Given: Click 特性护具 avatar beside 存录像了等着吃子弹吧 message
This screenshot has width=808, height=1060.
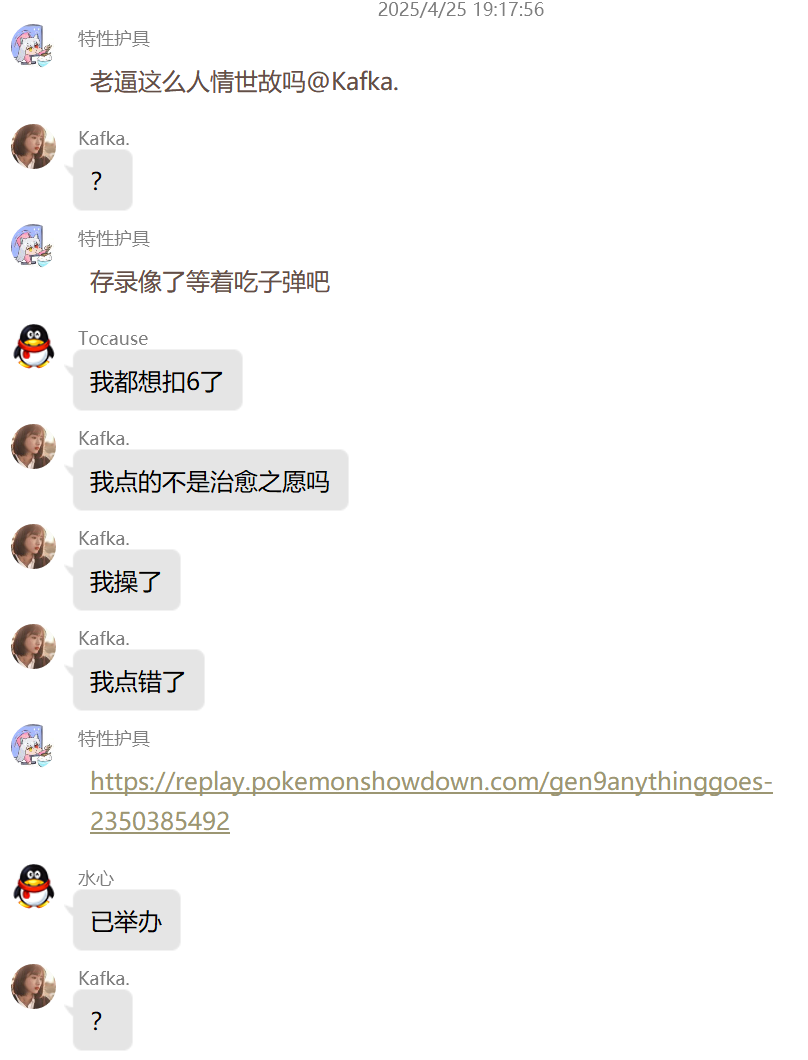Looking at the screenshot, I should [x=33, y=245].
